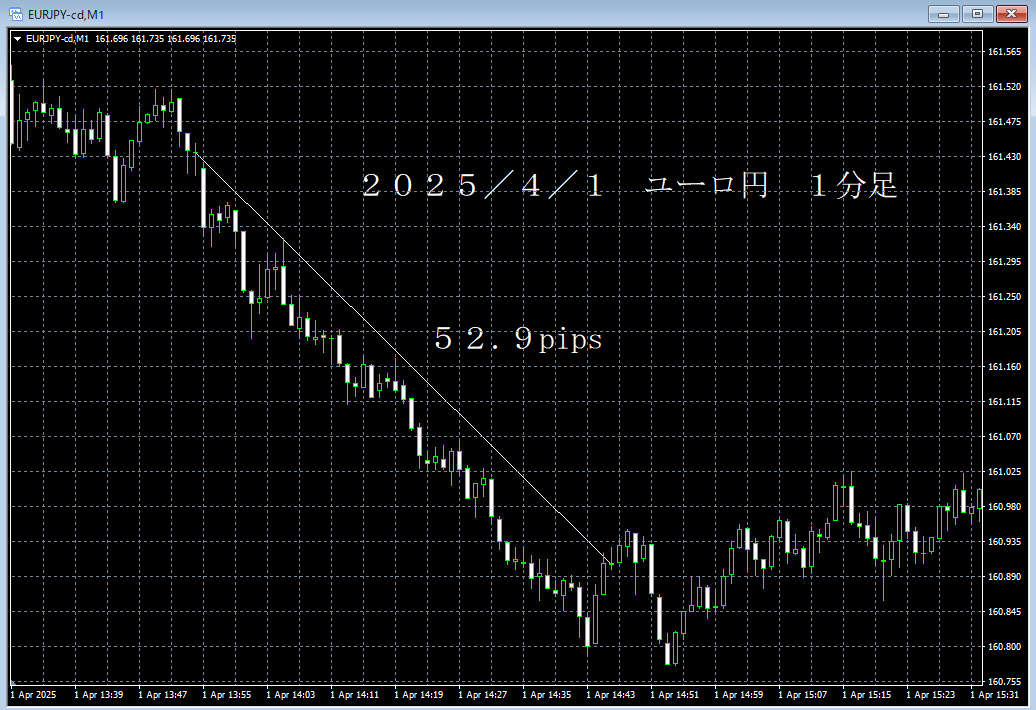Click the 1 Apr 14:11 time label
The height and width of the screenshot is (710, 1036).
click(355, 695)
